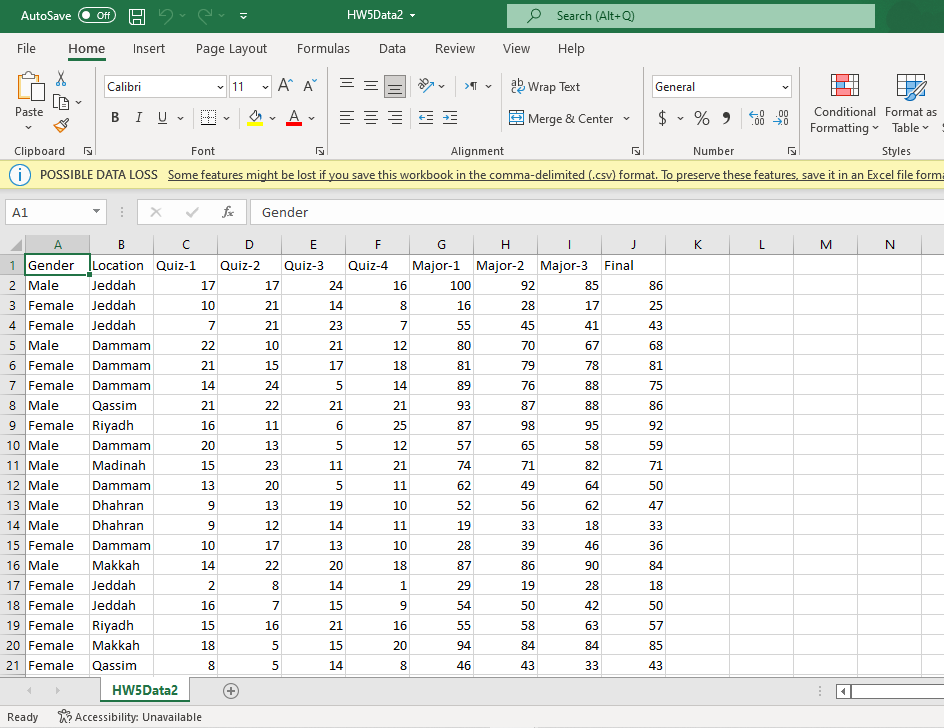The height and width of the screenshot is (728, 944).
Task: Select column G header
Action: [x=441, y=244]
